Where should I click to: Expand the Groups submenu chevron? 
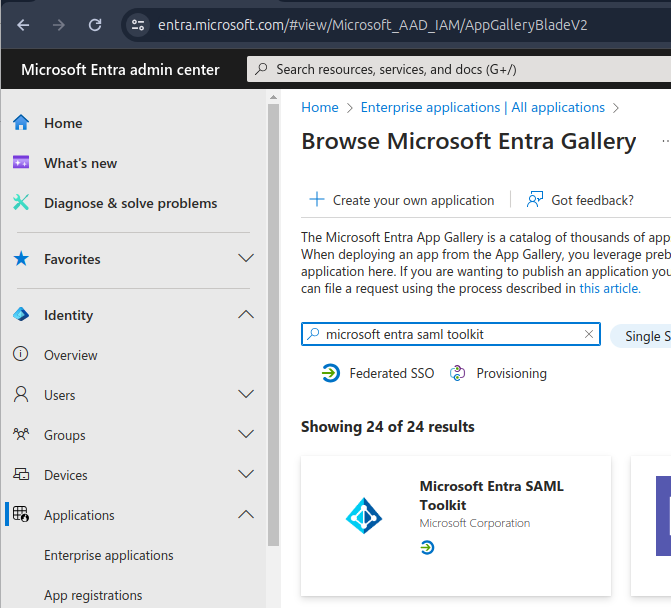(x=246, y=434)
